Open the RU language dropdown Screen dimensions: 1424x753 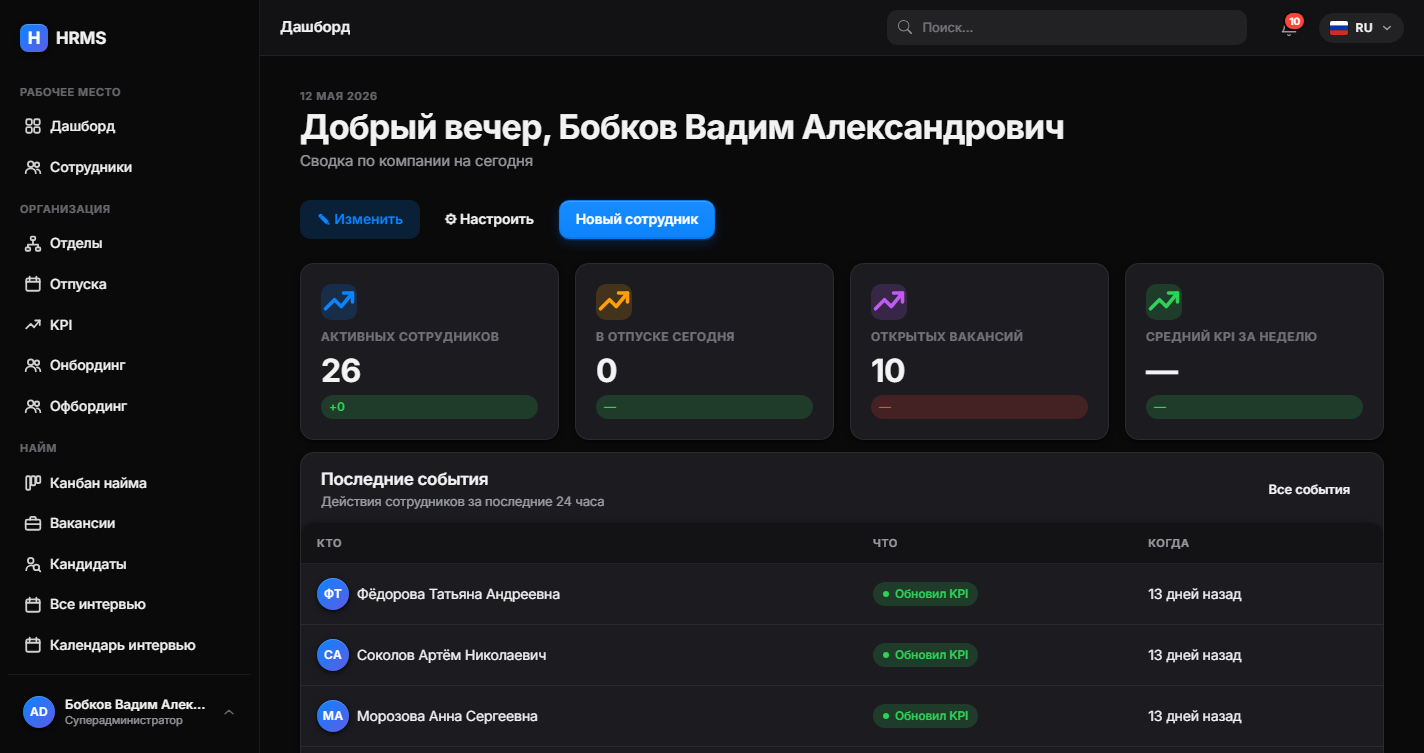pyautogui.click(x=1361, y=28)
